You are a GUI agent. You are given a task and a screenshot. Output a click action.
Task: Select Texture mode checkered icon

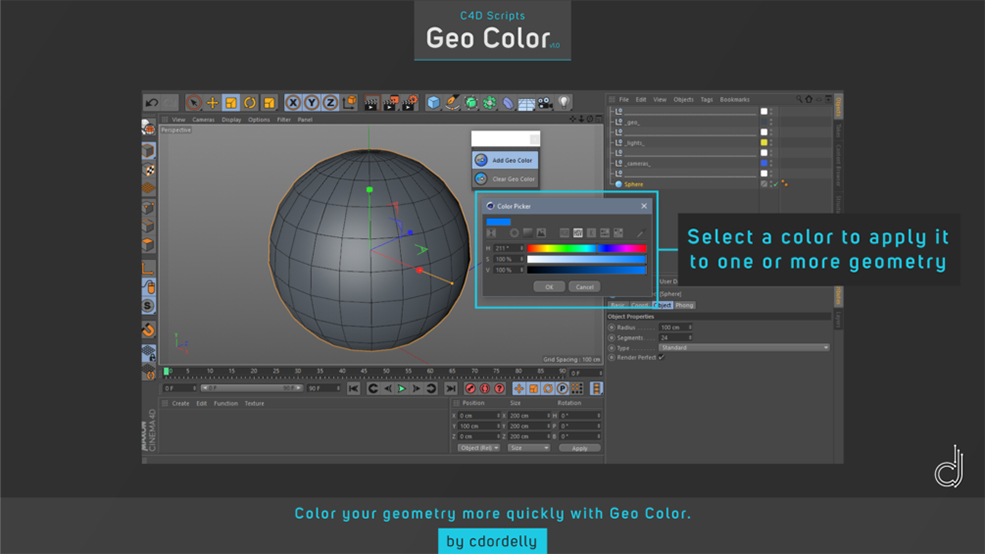click(x=148, y=170)
